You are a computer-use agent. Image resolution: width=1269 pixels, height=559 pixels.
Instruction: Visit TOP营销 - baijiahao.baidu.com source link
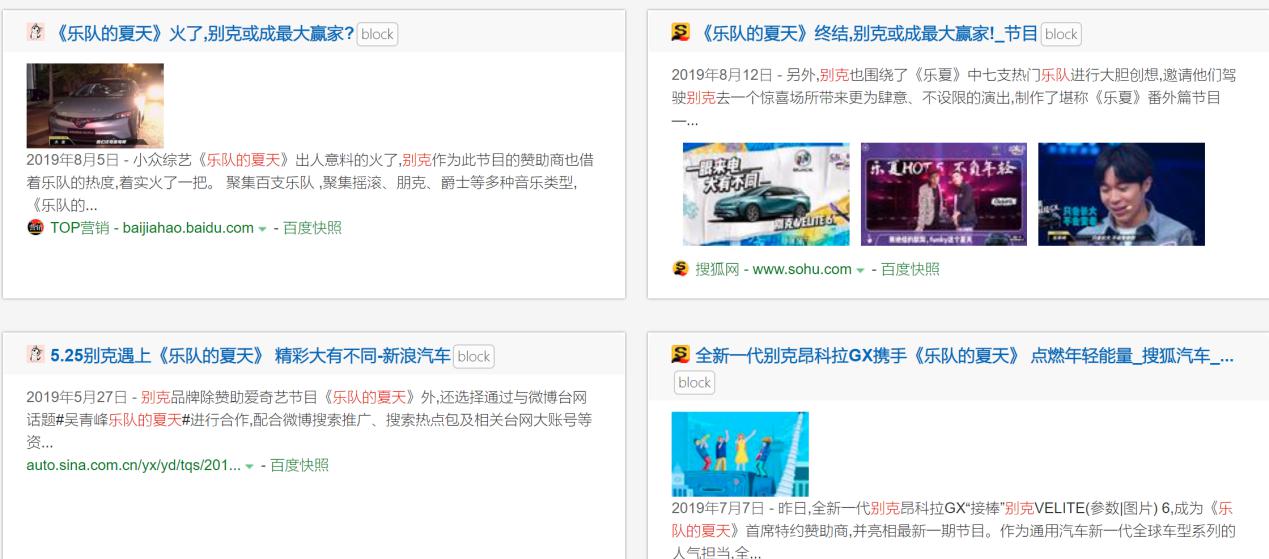point(152,228)
